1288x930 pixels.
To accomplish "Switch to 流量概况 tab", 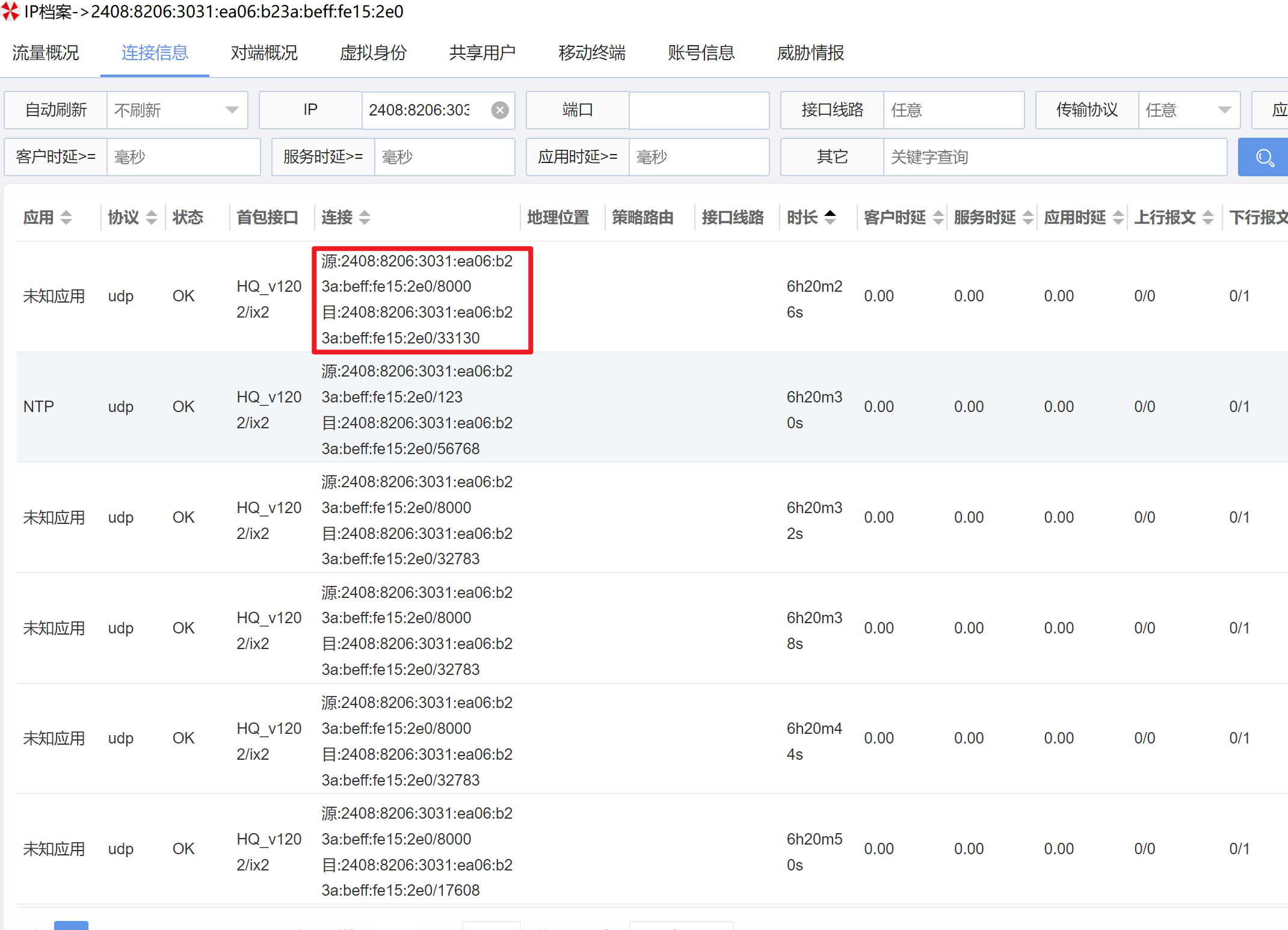I will coord(46,53).
